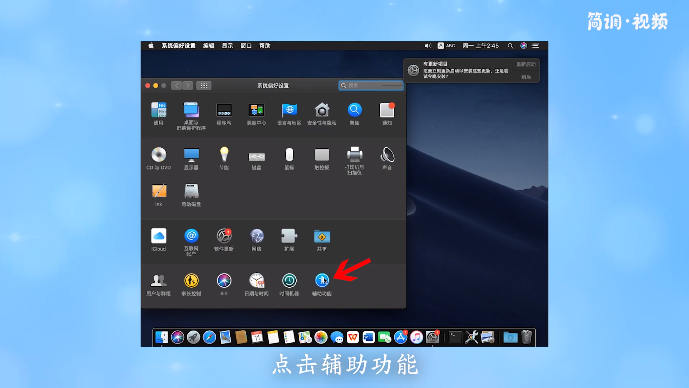The height and width of the screenshot is (388, 689).
Task: Open Security & Privacy house icon
Action: coord(322,110)
